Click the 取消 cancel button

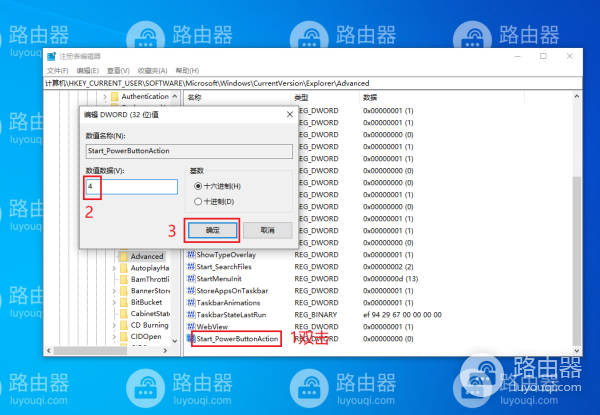click(267, 230)
